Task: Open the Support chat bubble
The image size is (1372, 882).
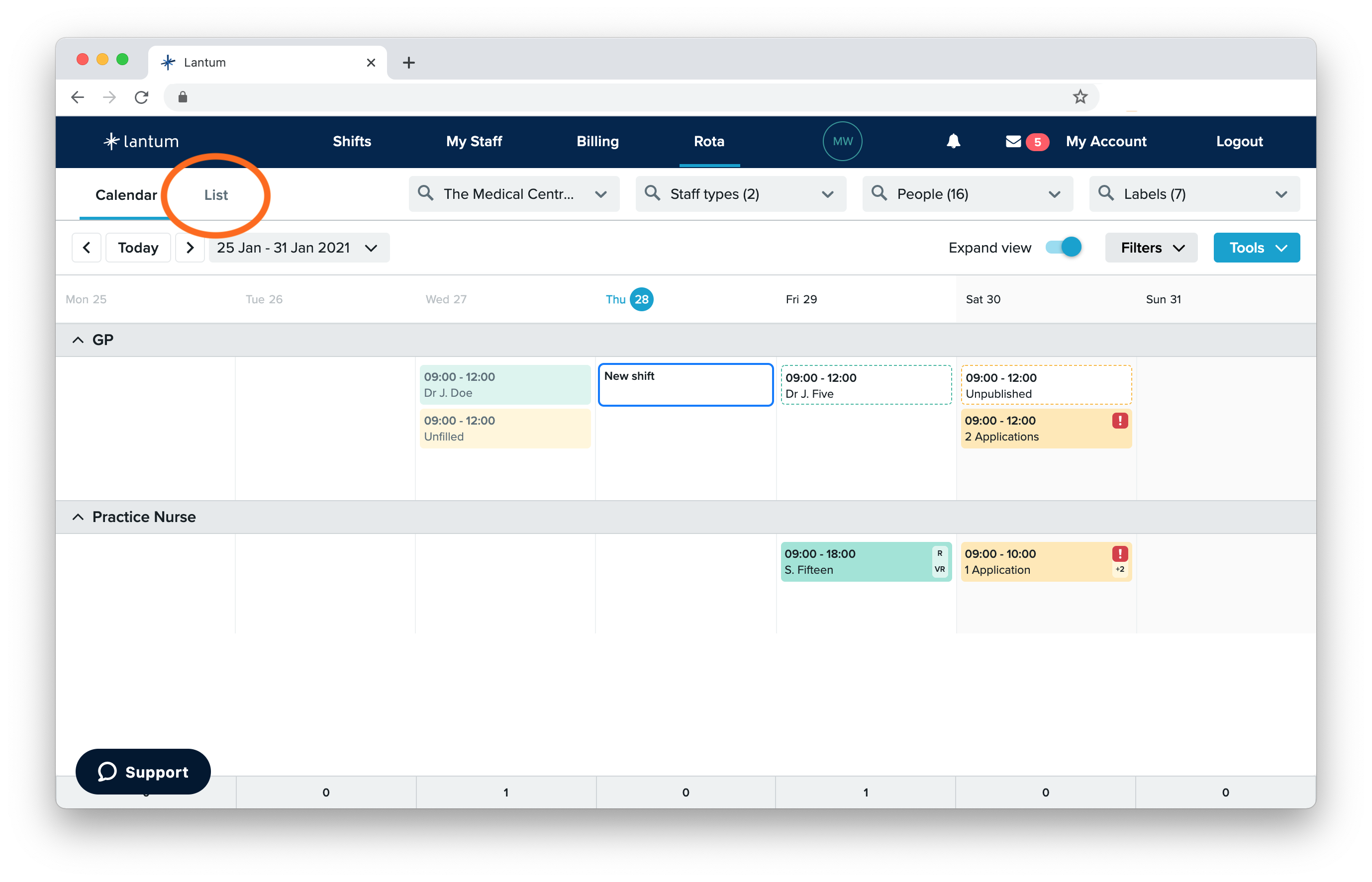Action: click(x=143, y=772)
